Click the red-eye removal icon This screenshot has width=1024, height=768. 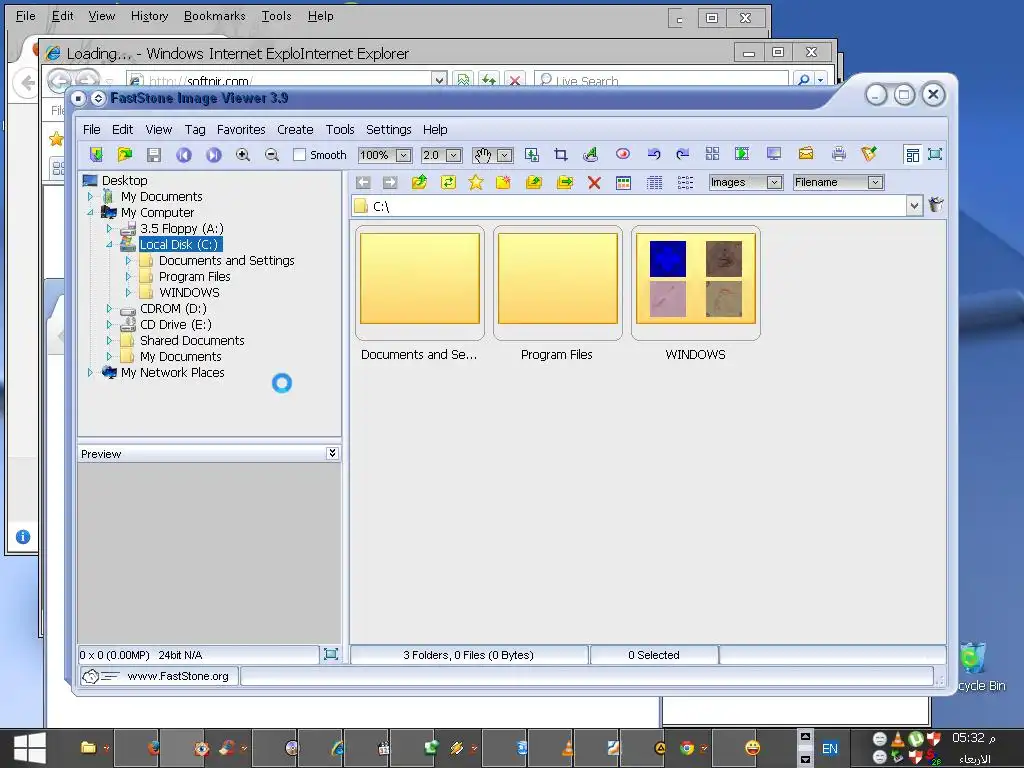(623, 154)
